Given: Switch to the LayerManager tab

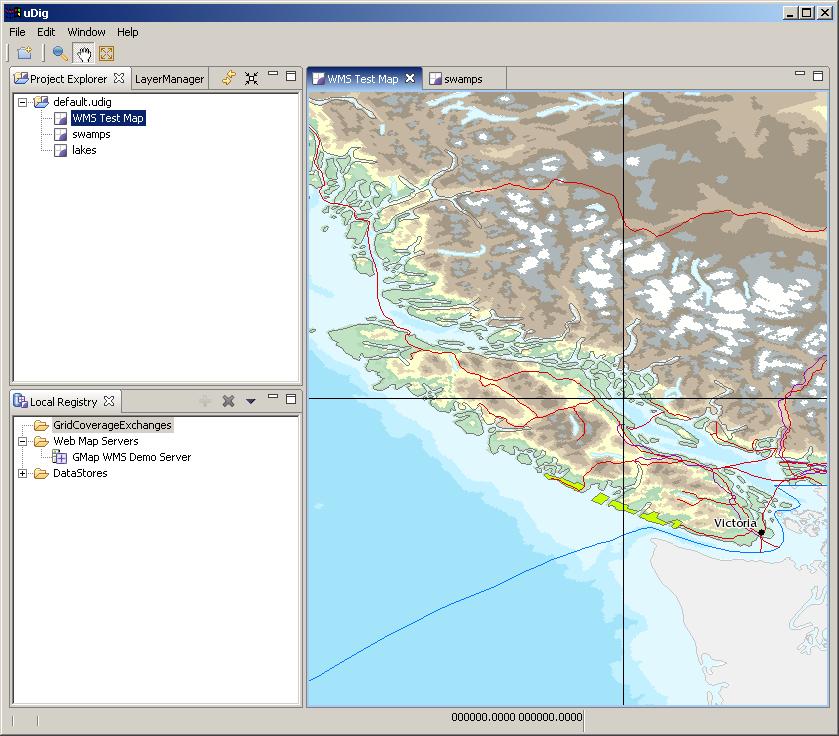Looking at the screenshot, I should click(x=169, y=79).
